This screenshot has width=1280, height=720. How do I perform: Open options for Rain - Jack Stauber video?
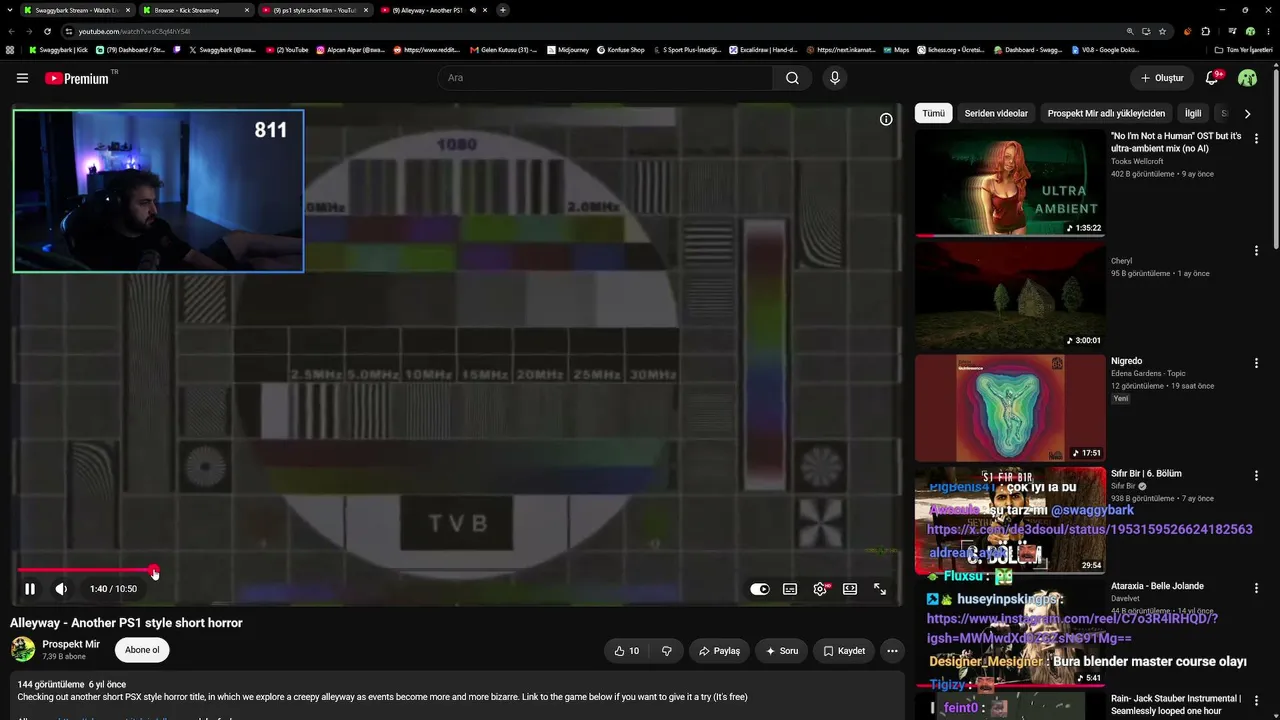point(1256,700)
